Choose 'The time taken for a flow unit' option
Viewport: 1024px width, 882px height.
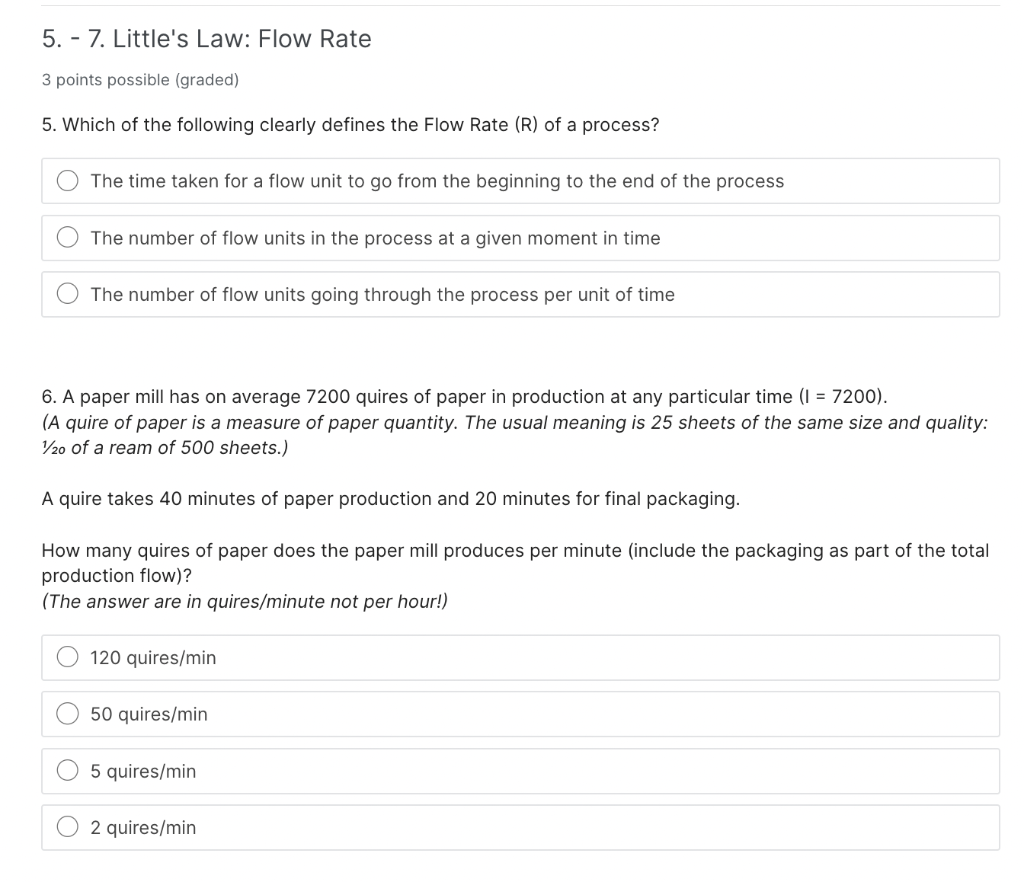click(x=67, y=180)
